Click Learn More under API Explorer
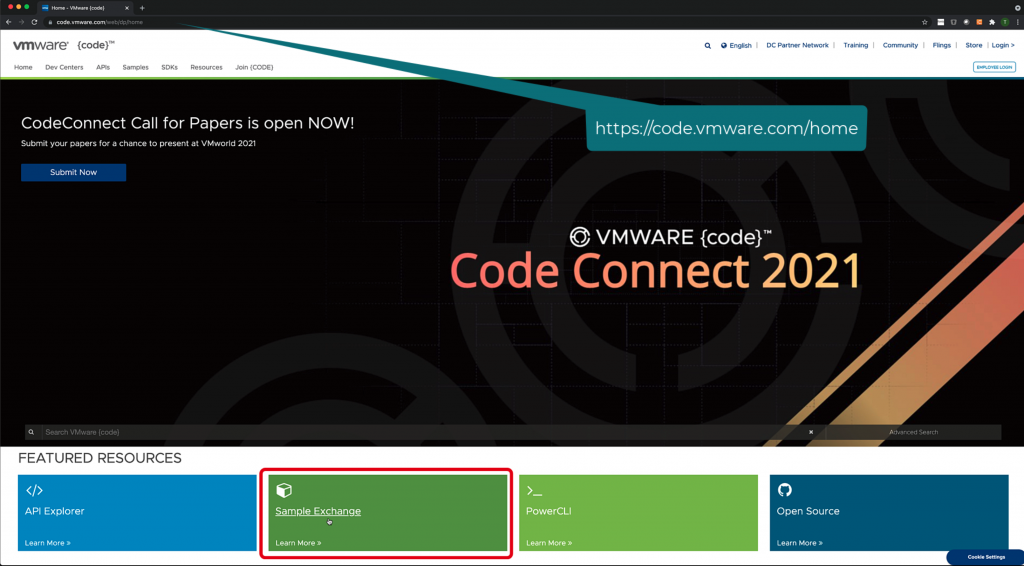The height and width of the screenshot is (566, 1024). coord(48,543)
